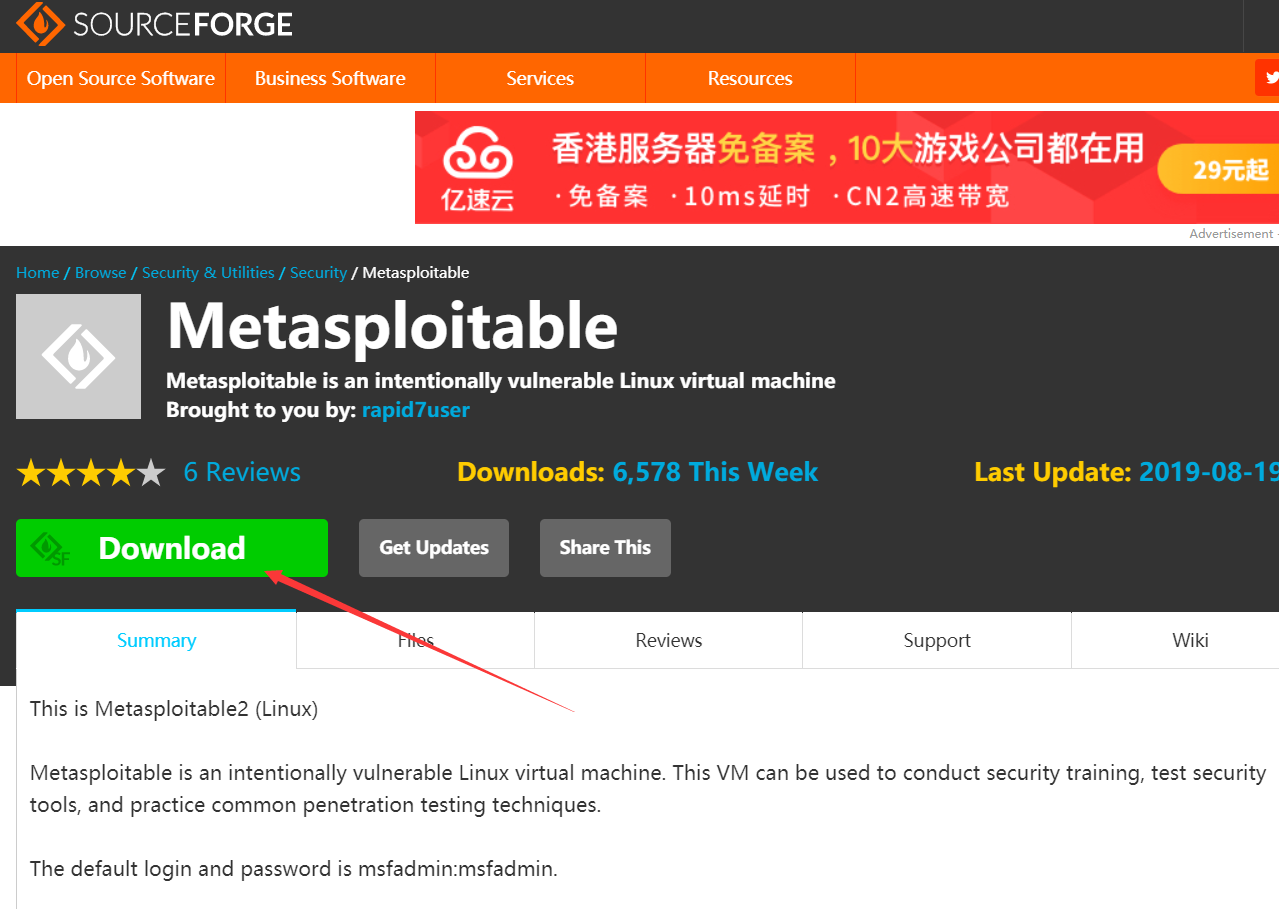Click the Share This button
This screenshot has height=909, width=1279.
[x=604, y=548]
